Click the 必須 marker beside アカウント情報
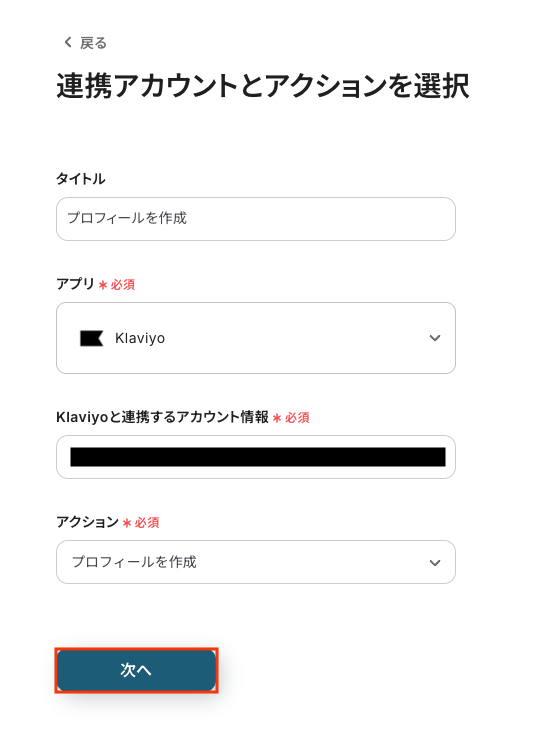 click(x=297, y=417)
